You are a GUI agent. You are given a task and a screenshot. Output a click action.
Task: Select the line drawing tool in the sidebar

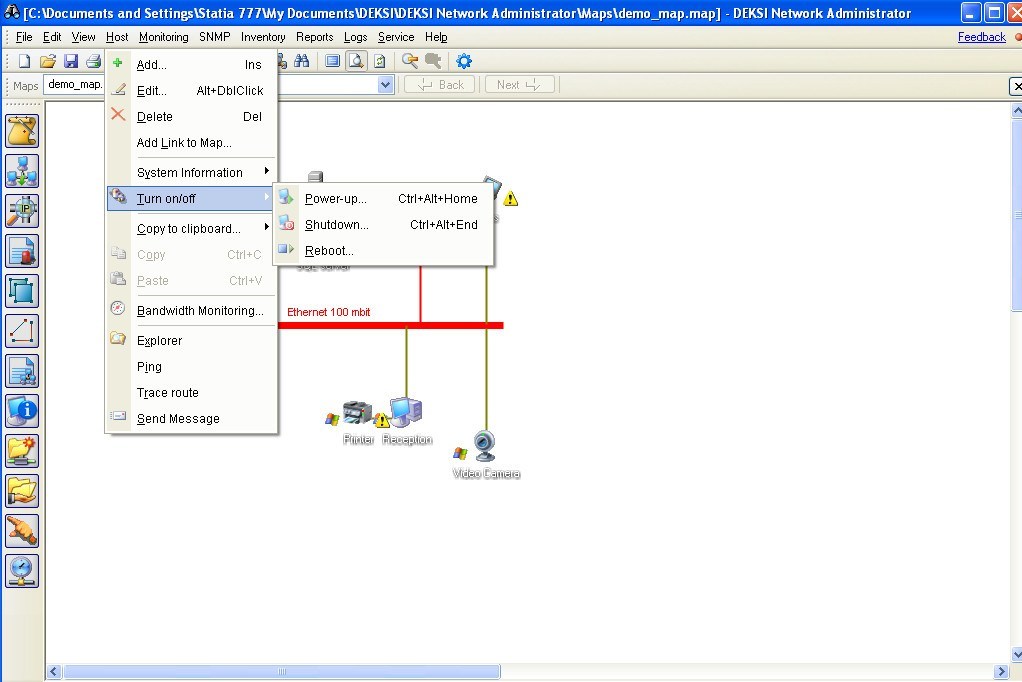21,331
